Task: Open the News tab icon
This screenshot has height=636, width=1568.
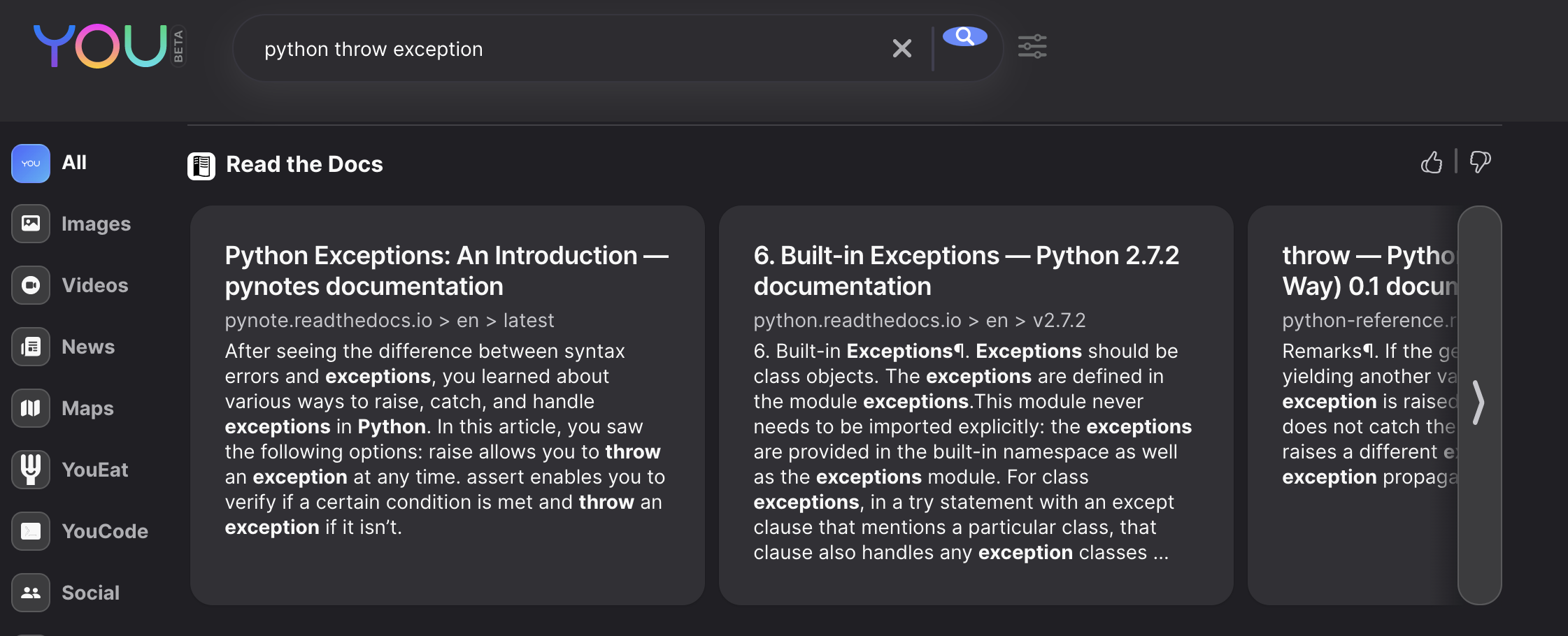Action: [31, 347]
